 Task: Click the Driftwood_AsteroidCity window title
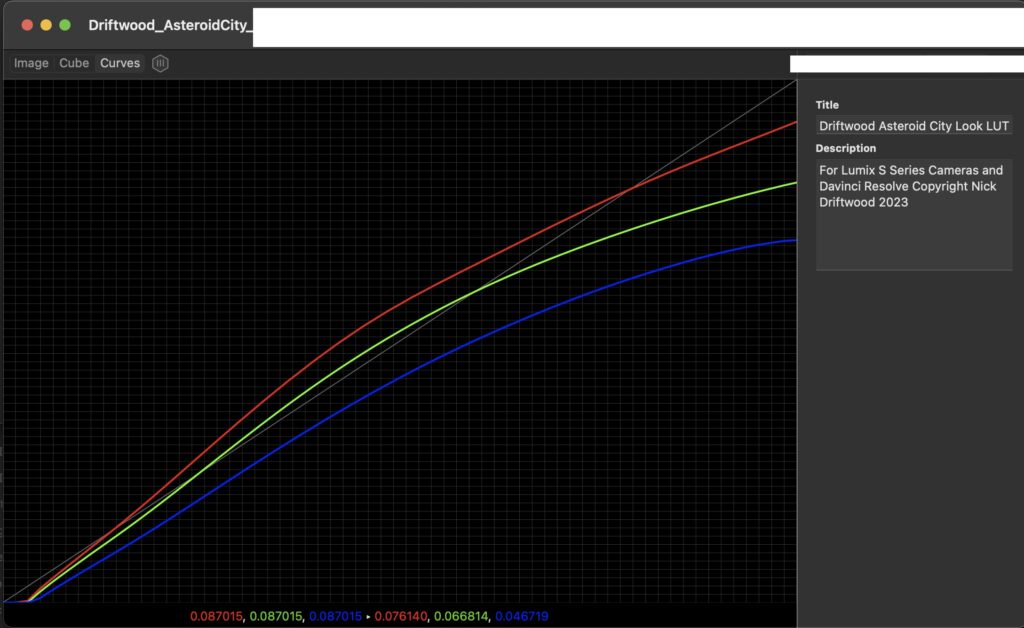pyautogui.click(x=170, y=25)
